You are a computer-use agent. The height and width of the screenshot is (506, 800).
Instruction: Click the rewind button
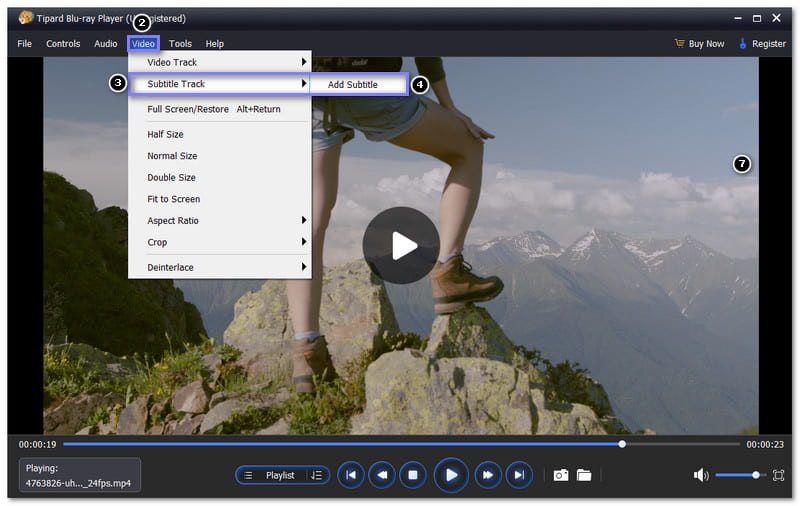382,475
